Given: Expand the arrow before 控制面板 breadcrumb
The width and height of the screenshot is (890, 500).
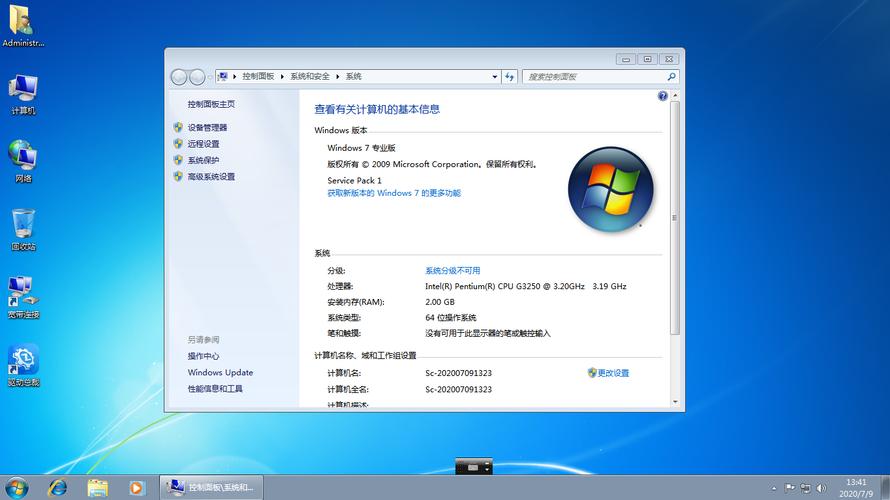Looking at the screenshot, I should tap(234, 77).
